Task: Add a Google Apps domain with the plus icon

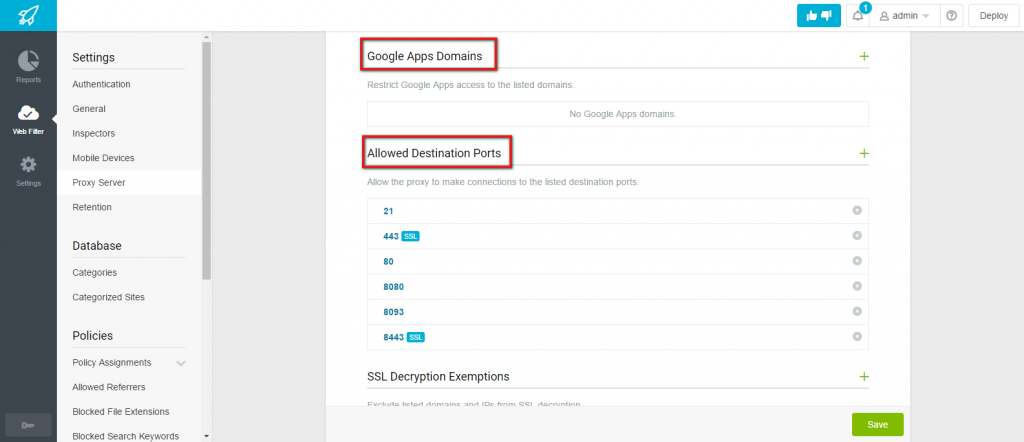Action: [x=864, y=56]
